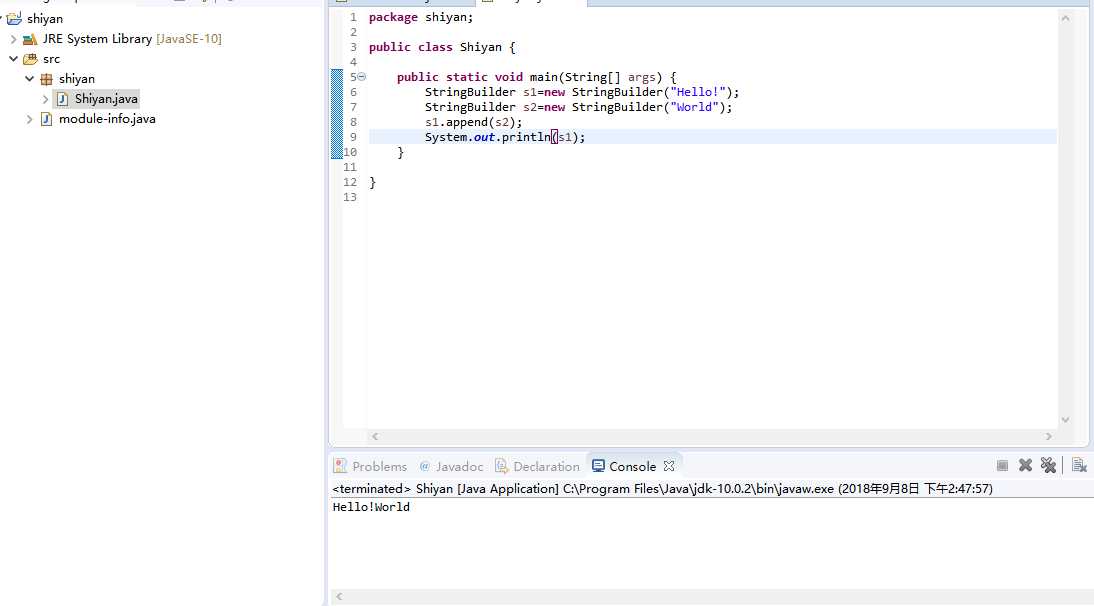Collapse the src folder node

tap(13, 59)
